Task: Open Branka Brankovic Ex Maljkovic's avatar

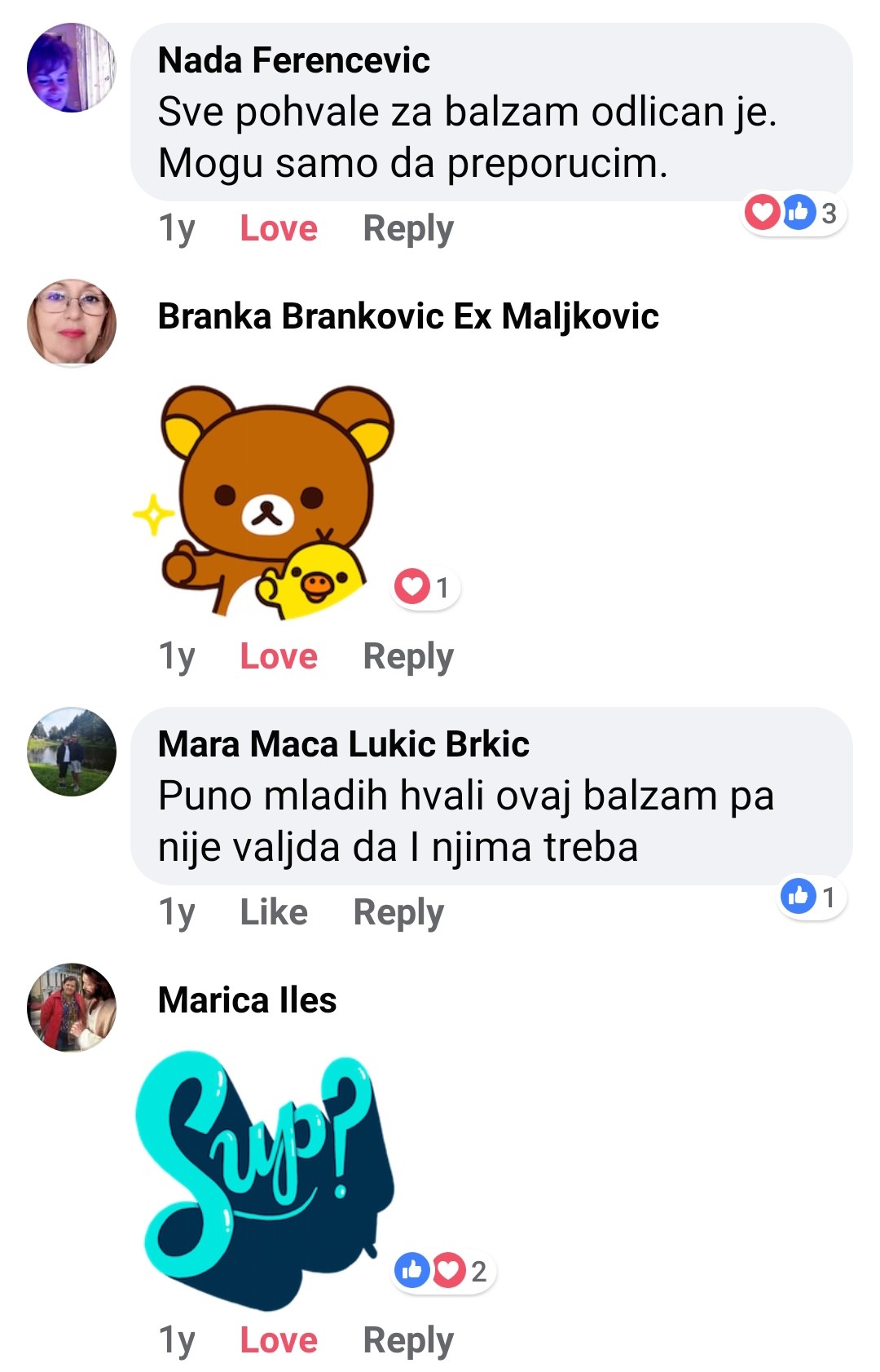Action: pyautogui.click(x=72, y=323)
